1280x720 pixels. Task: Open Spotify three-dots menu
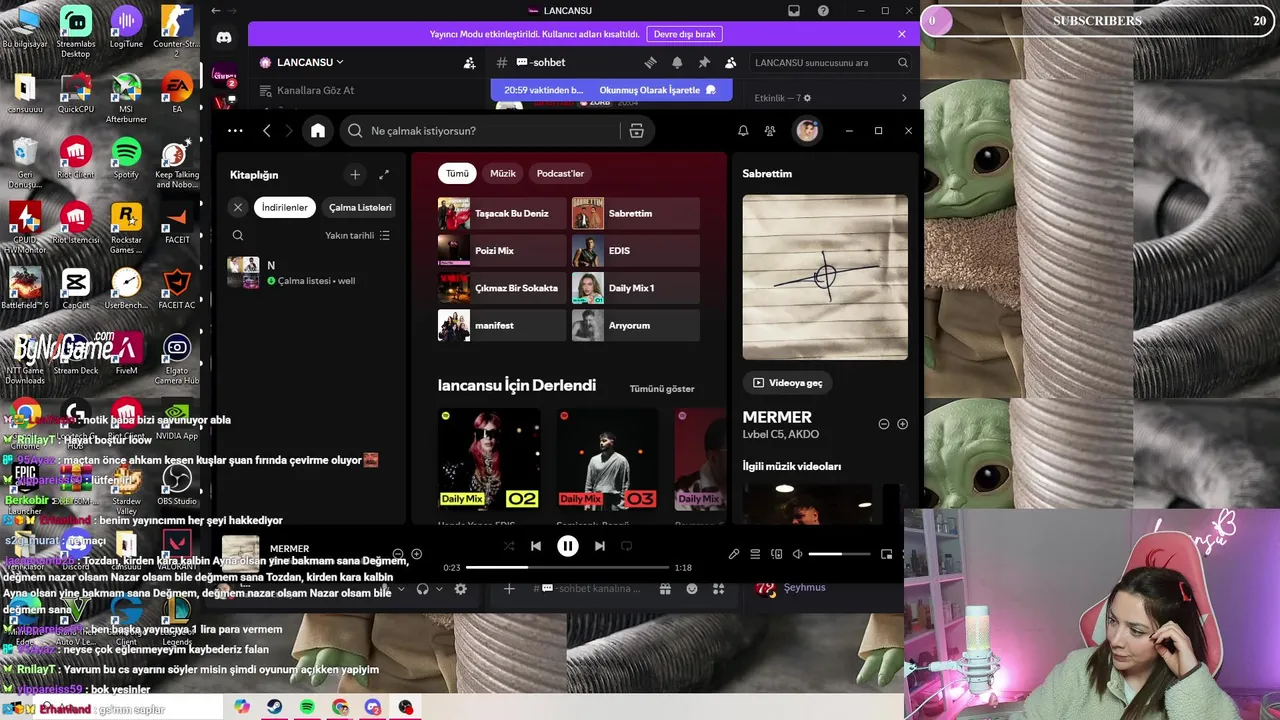tap(235, 131)
